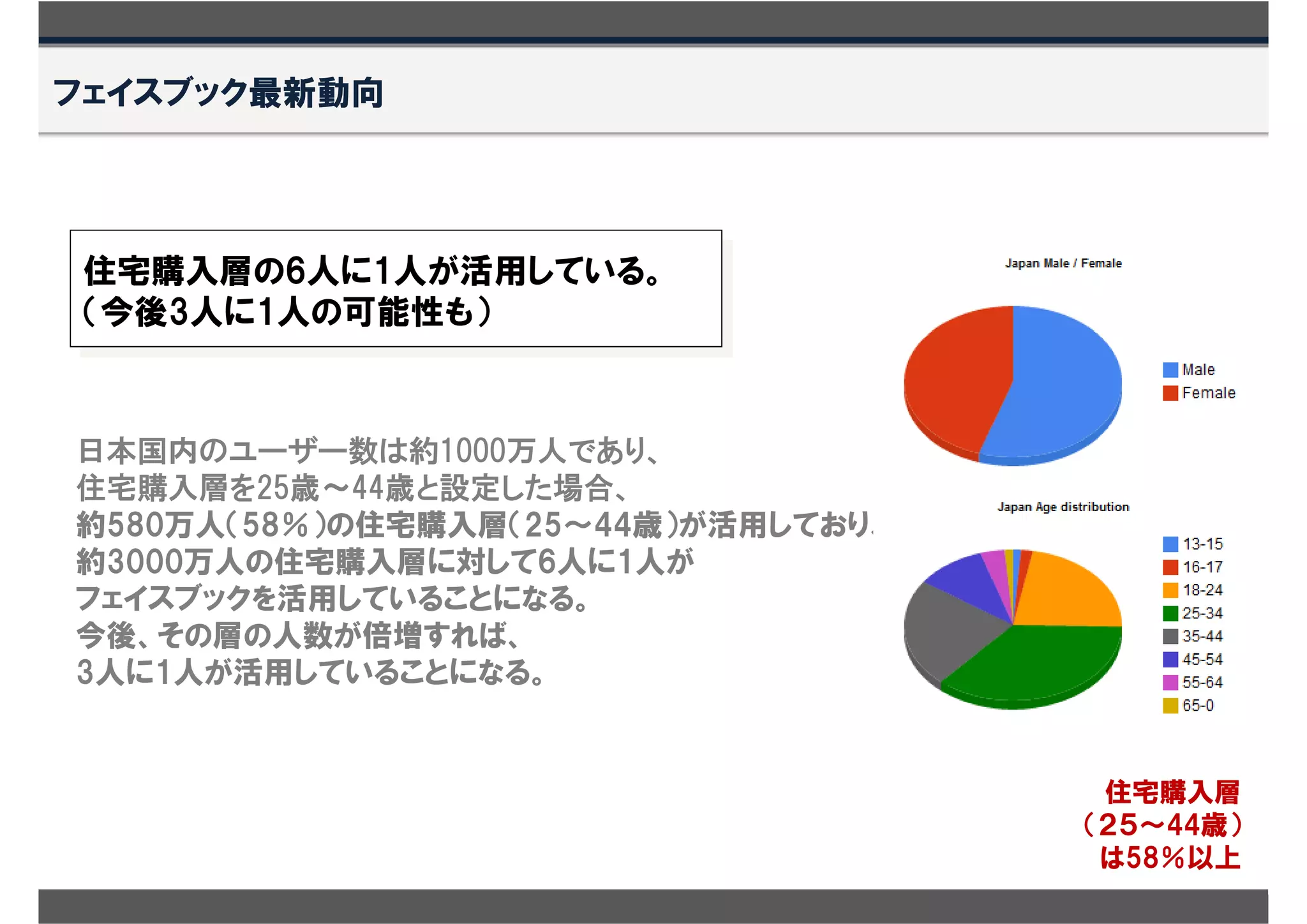Click the orange 18-24 age pie slice
The height and width of the screenshot is (924, 1307).
point(1066,593)
